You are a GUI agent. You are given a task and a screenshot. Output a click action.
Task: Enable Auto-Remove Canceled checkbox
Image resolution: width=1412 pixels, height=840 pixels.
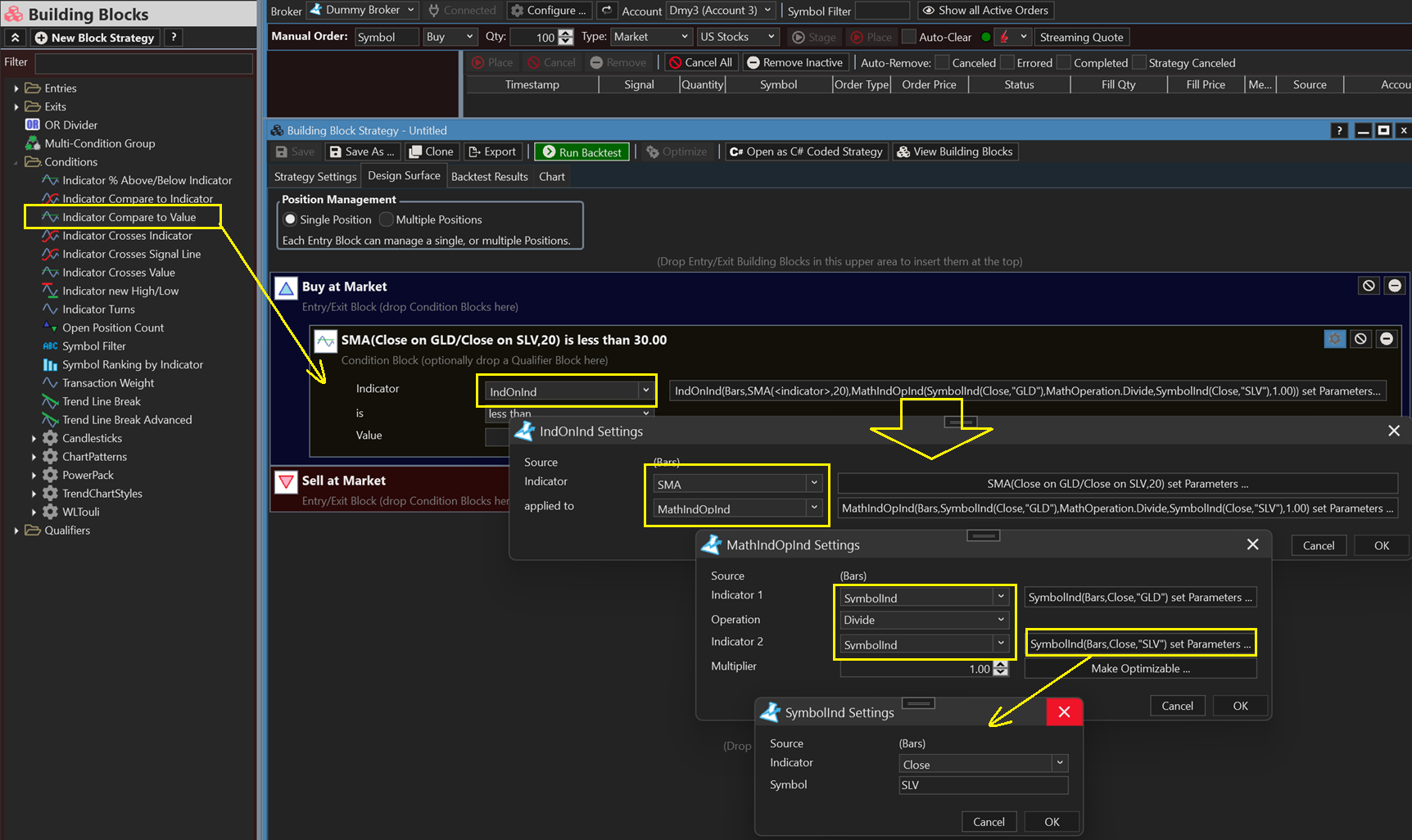(x=942, y=63)
